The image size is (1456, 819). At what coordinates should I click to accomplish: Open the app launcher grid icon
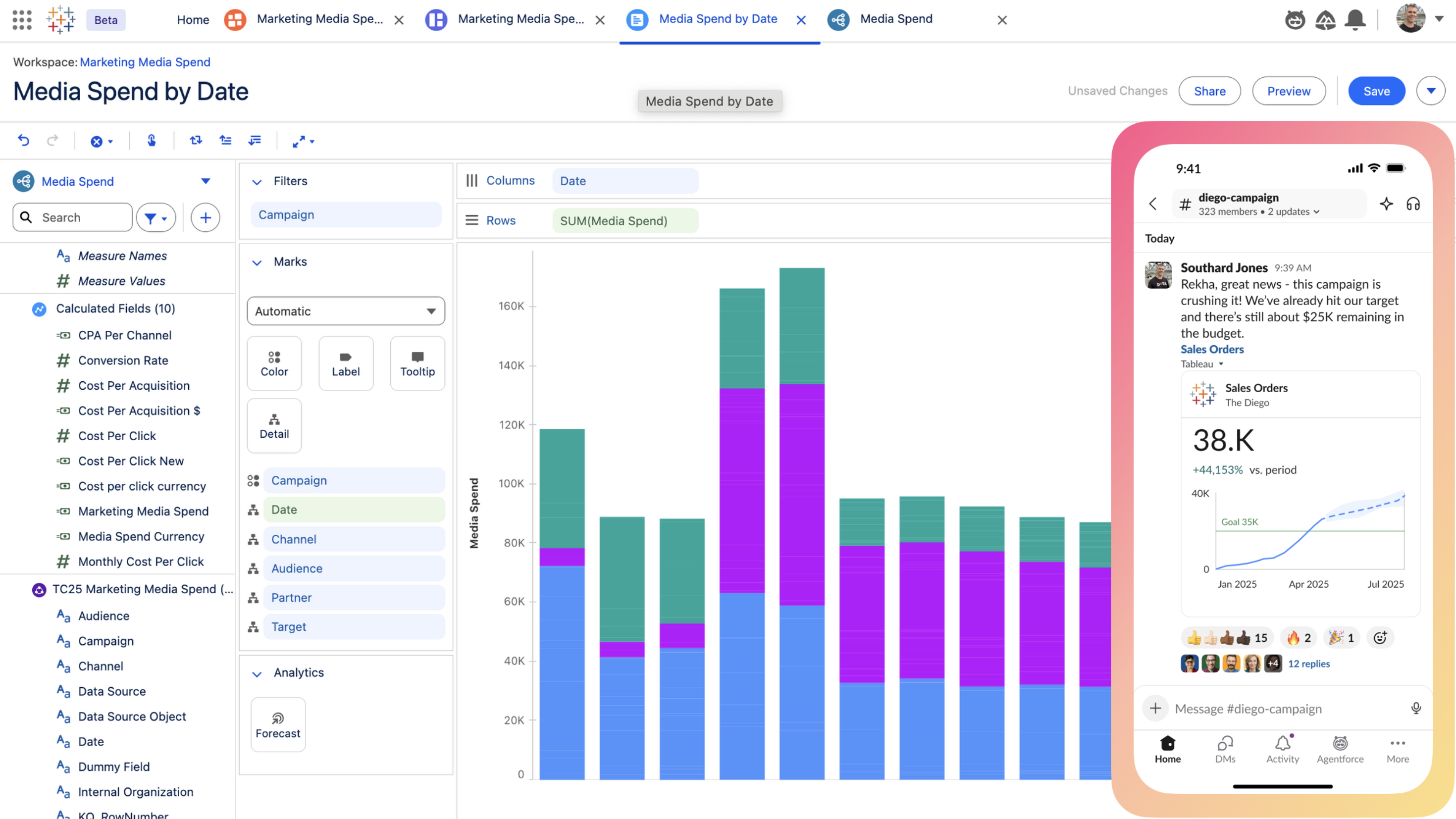tap(21, 20)
